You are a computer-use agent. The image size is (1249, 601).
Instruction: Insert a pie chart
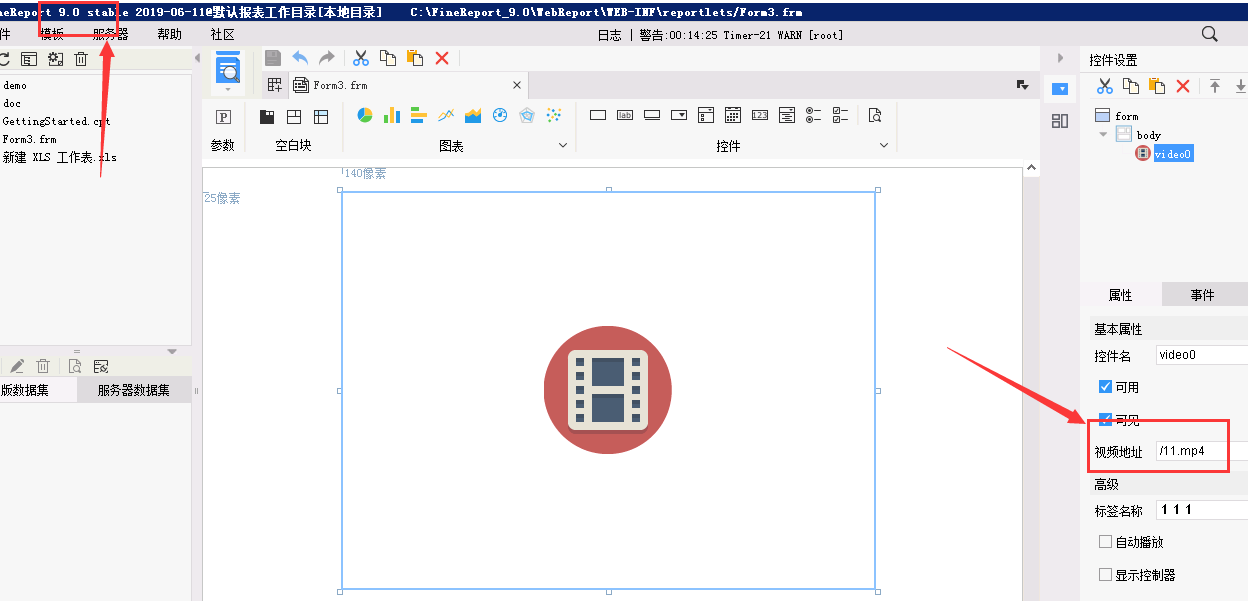click(x=365, y=115)
